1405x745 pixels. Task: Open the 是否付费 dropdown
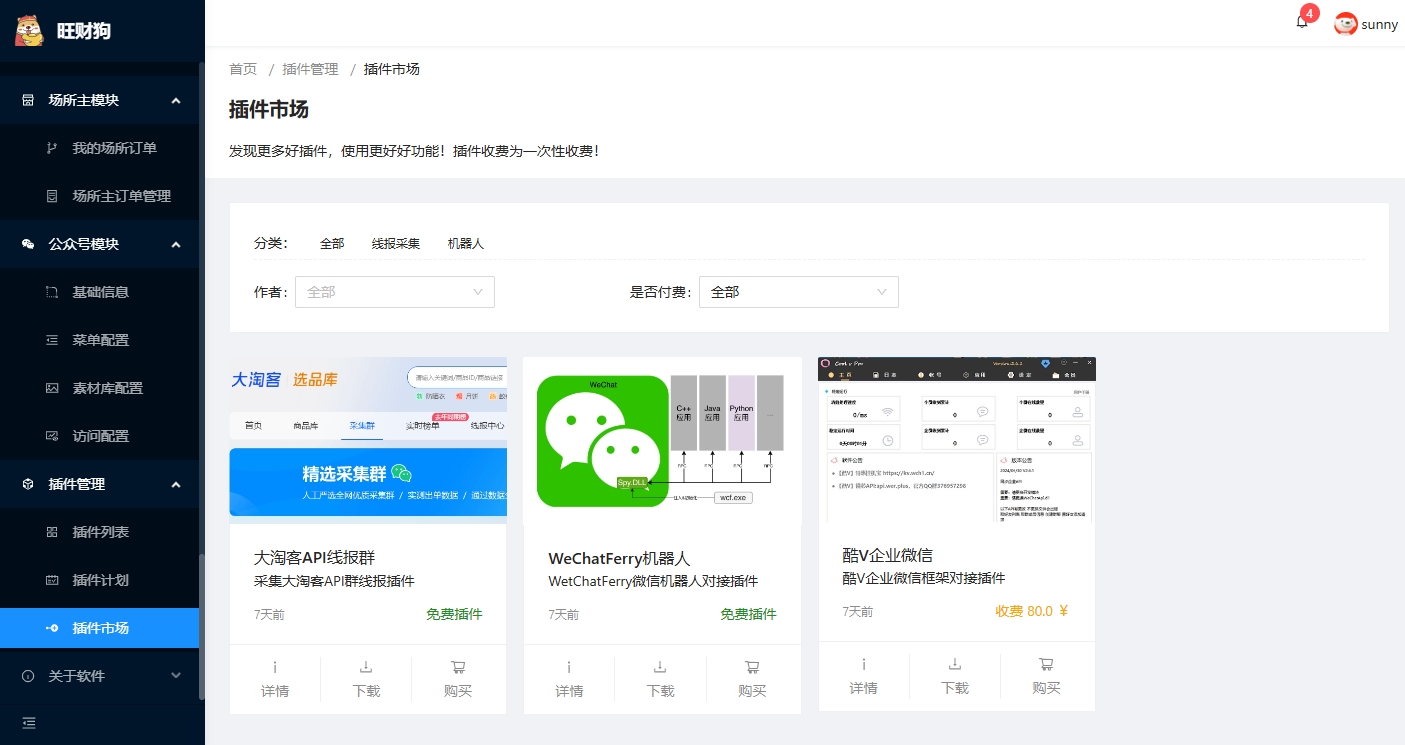tap(798, 292)
